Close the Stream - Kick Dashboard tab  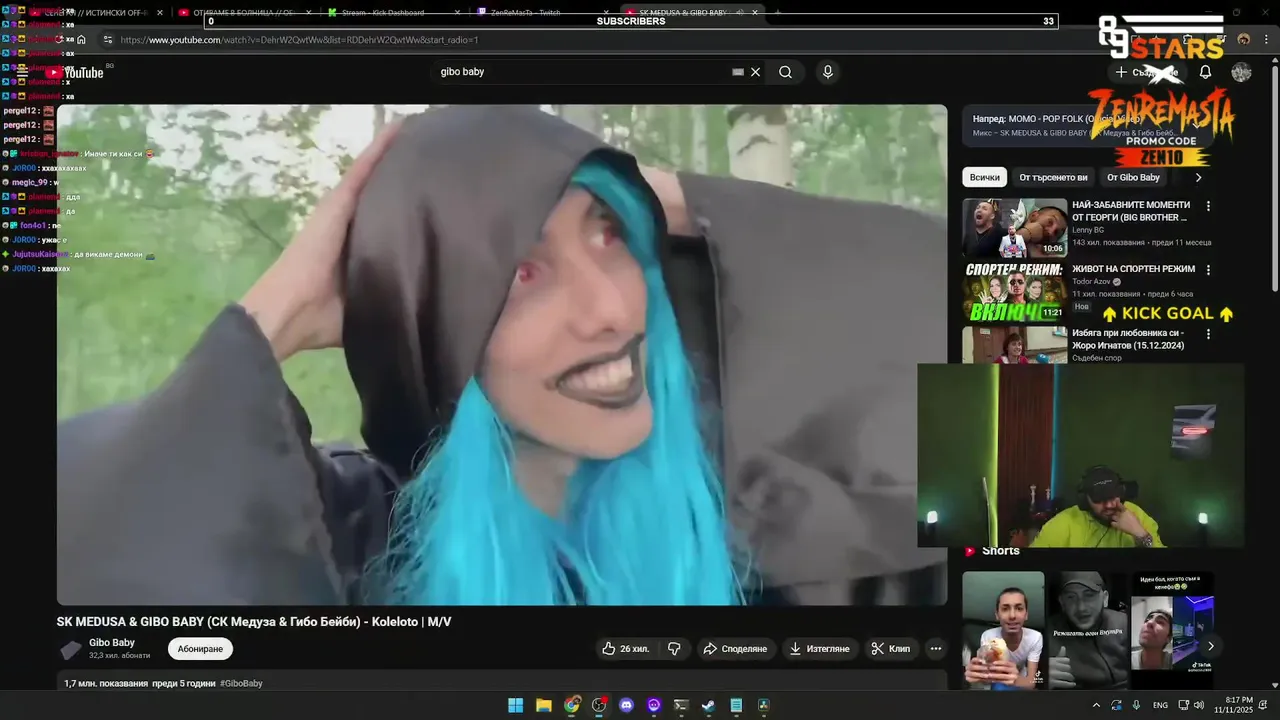[x=458, y=13]
